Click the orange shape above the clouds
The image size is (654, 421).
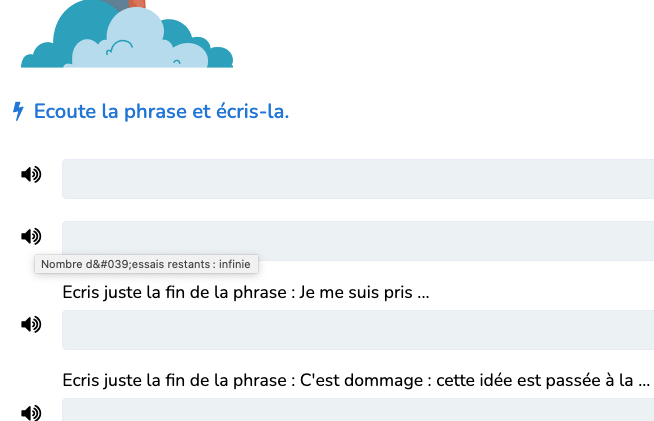137,4
